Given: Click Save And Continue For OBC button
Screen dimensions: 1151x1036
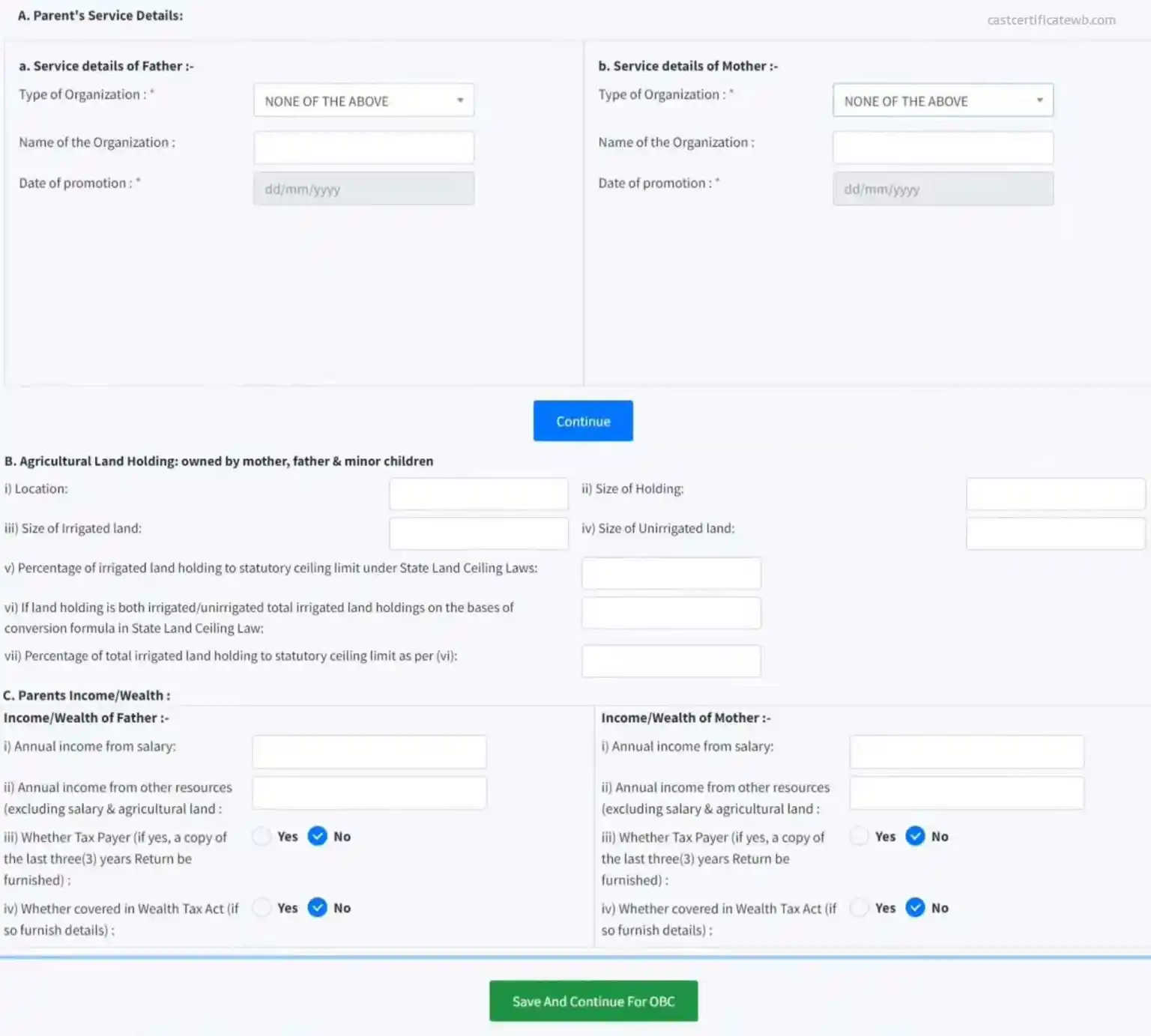Looking at the screenshot, I should (593, 1001).
